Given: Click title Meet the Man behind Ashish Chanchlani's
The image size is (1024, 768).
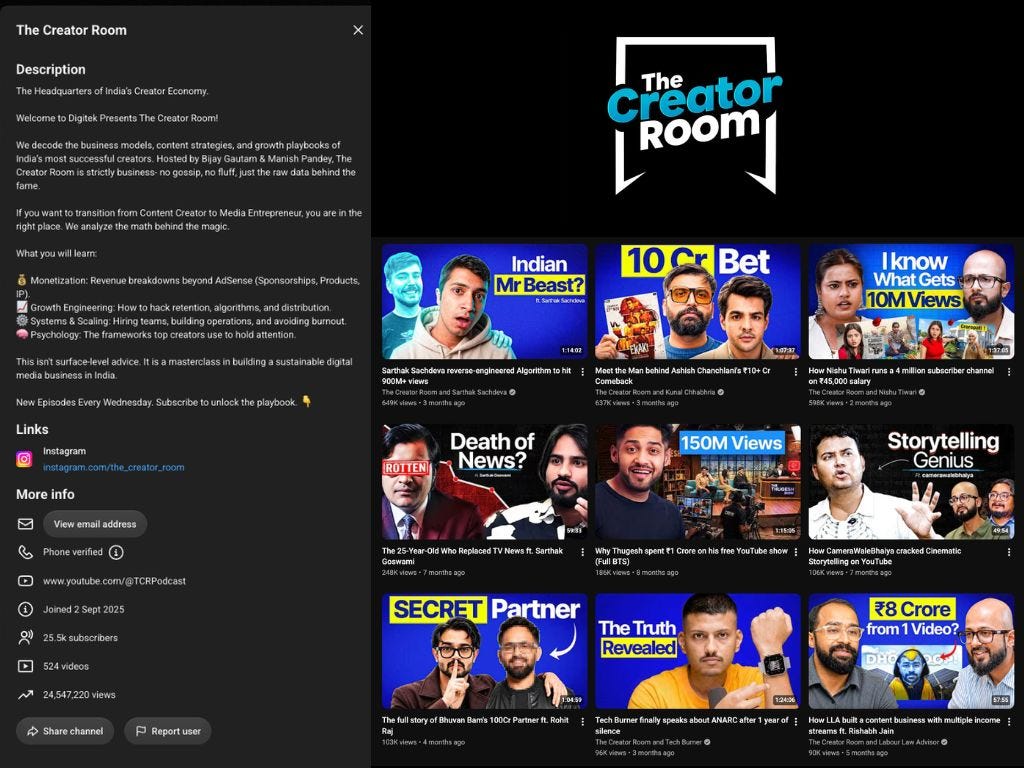Looking at the screenshot, I should point(682,376).
